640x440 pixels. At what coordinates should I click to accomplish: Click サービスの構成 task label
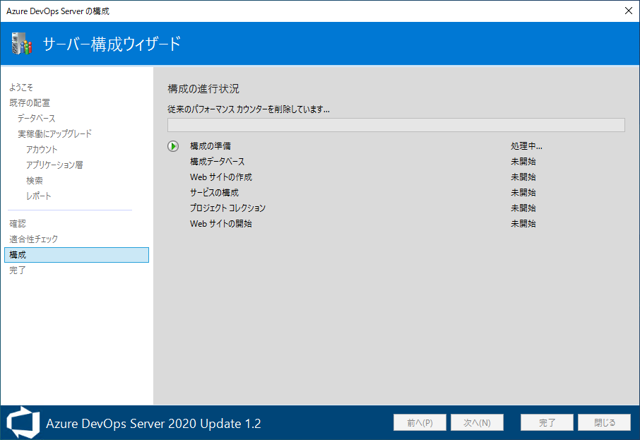click(x=214, y=193)
